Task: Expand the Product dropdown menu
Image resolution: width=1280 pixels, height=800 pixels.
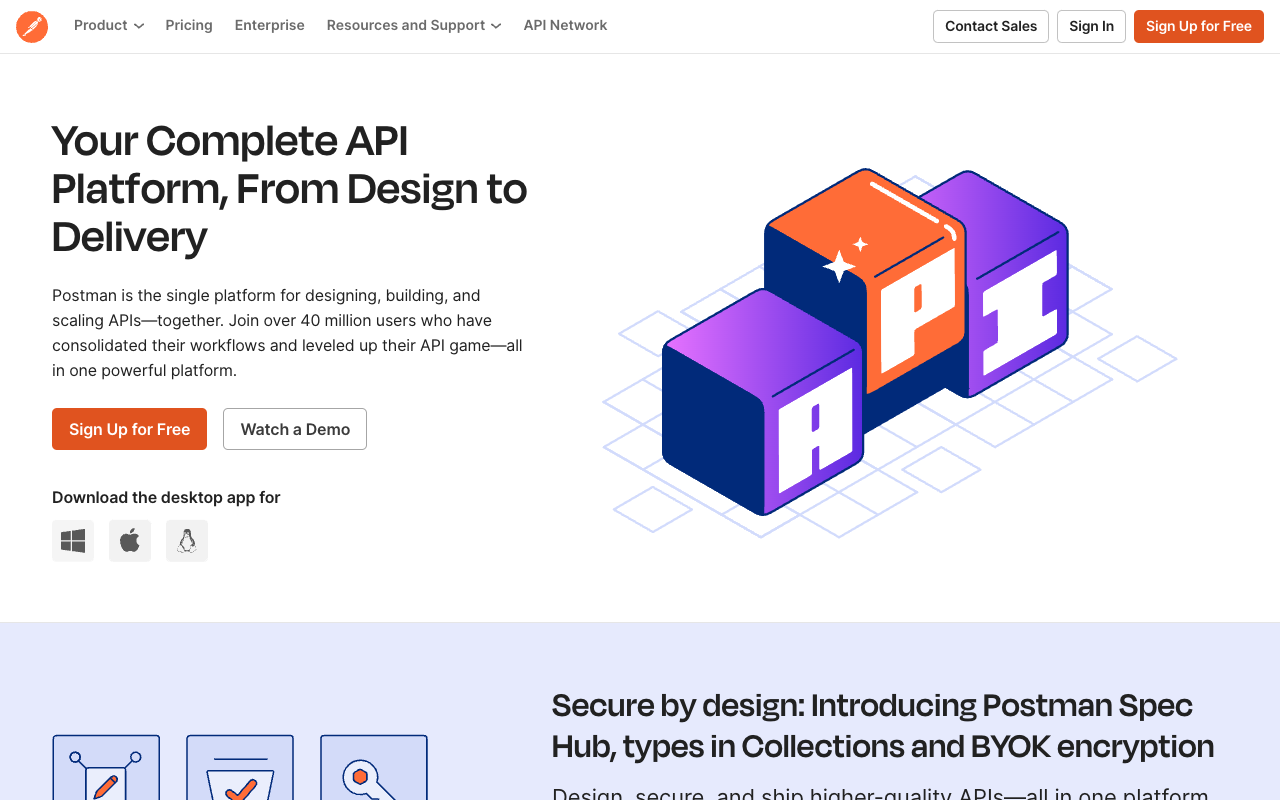Action: pyautogui.click(x=109, y=25)
